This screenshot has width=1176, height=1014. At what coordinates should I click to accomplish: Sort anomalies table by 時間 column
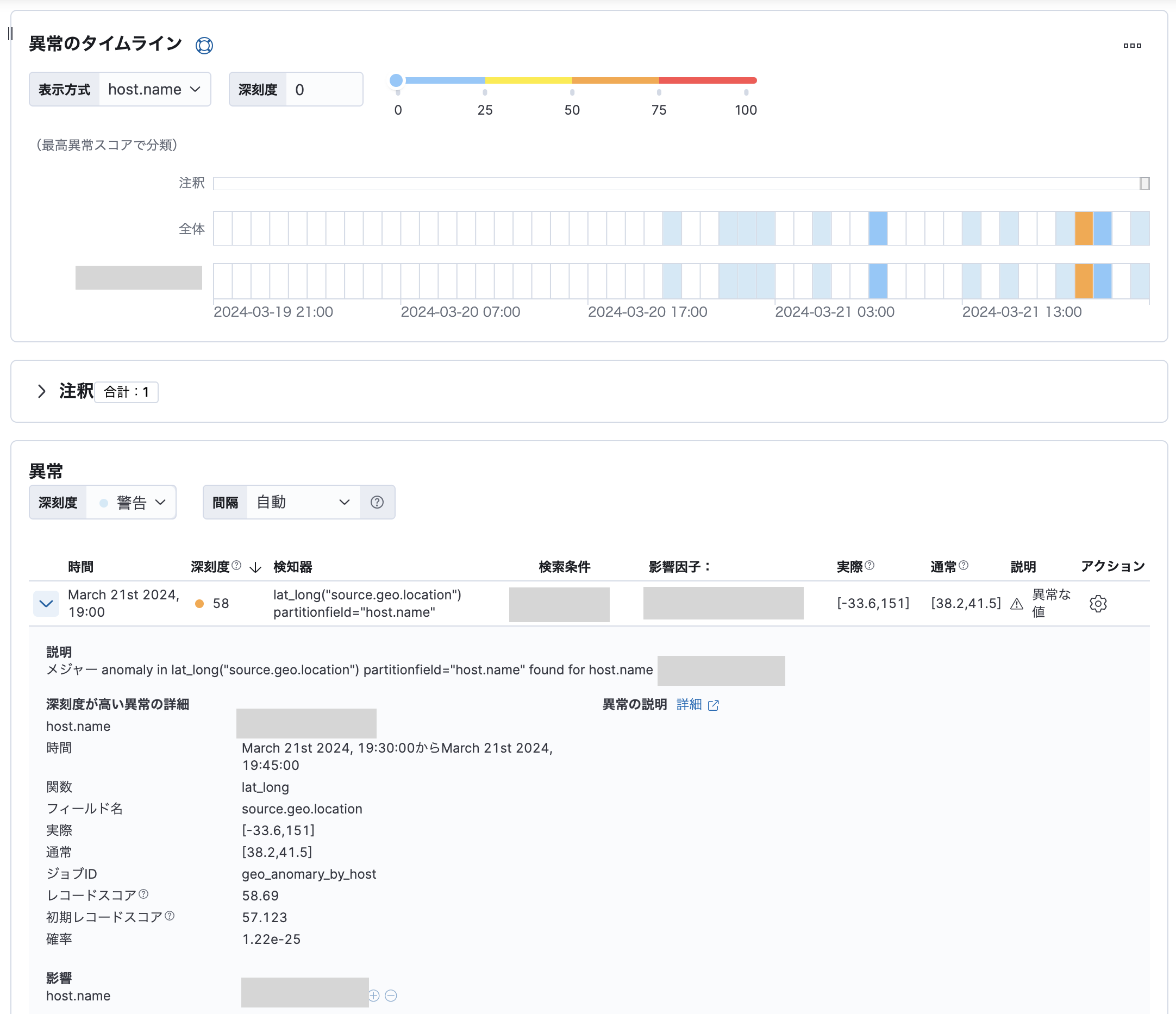[80, 566]
